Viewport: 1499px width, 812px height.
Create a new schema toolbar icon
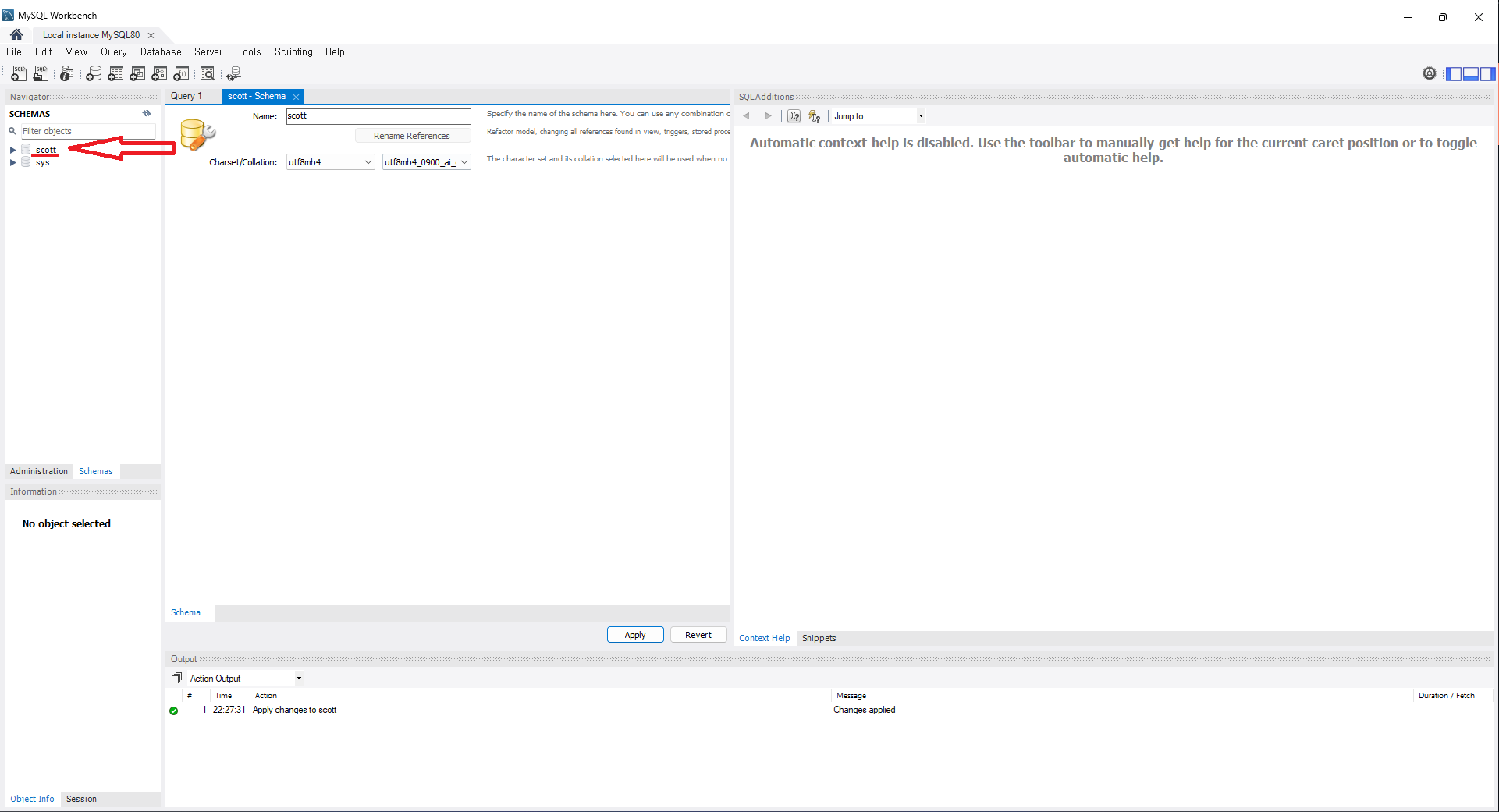point(94,73)
